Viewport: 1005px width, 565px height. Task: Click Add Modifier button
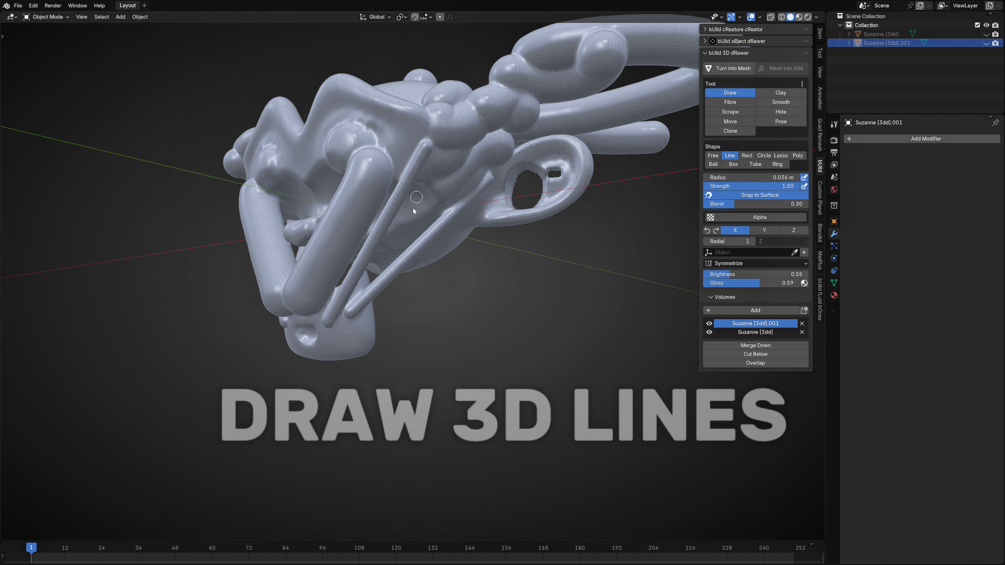pyautogui.click(x=922, y=138)
